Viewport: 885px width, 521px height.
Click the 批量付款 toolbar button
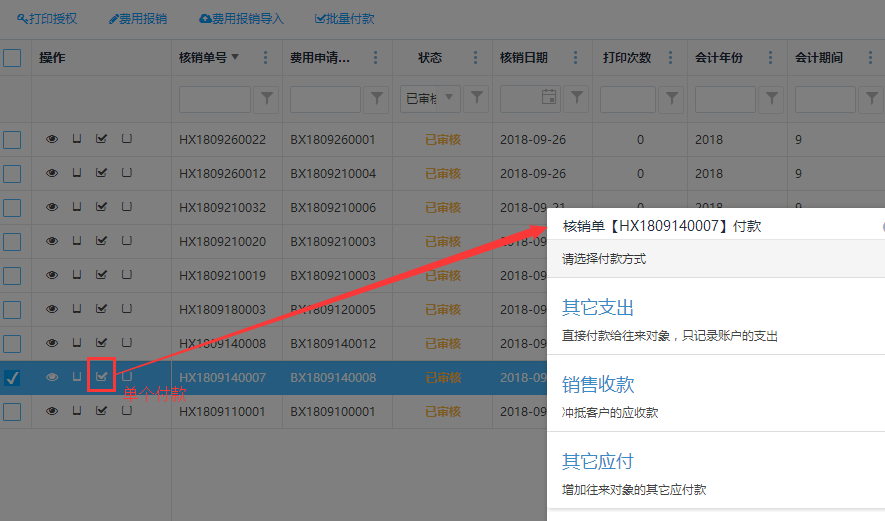pyautogui.click(x=344, y=19)
